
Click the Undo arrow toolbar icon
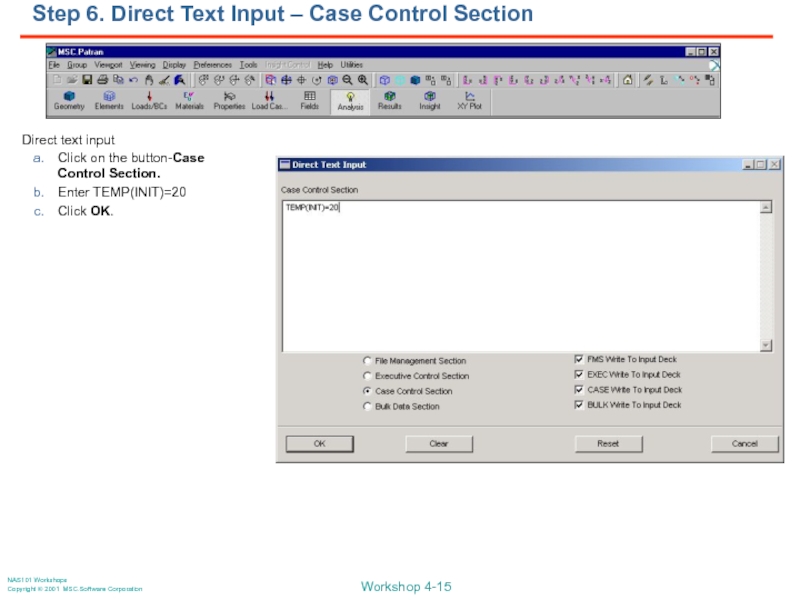tap(134, 80)
